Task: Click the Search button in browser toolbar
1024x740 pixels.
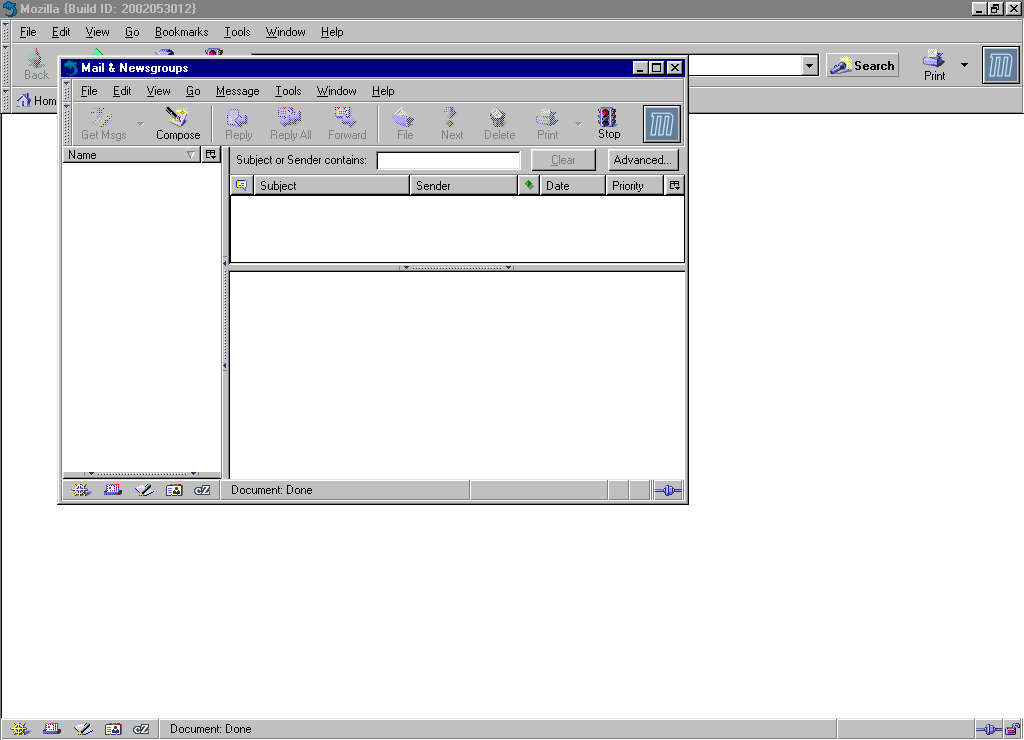Action: 862,66
